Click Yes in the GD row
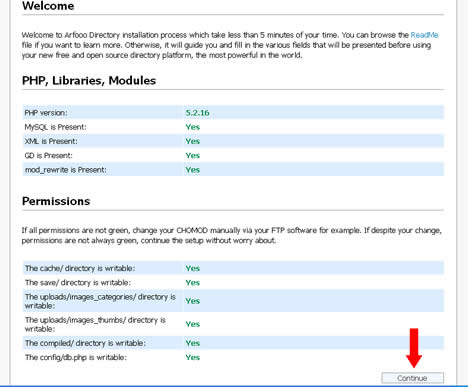This screenshot has width=468, height=387. coord(193,156)
